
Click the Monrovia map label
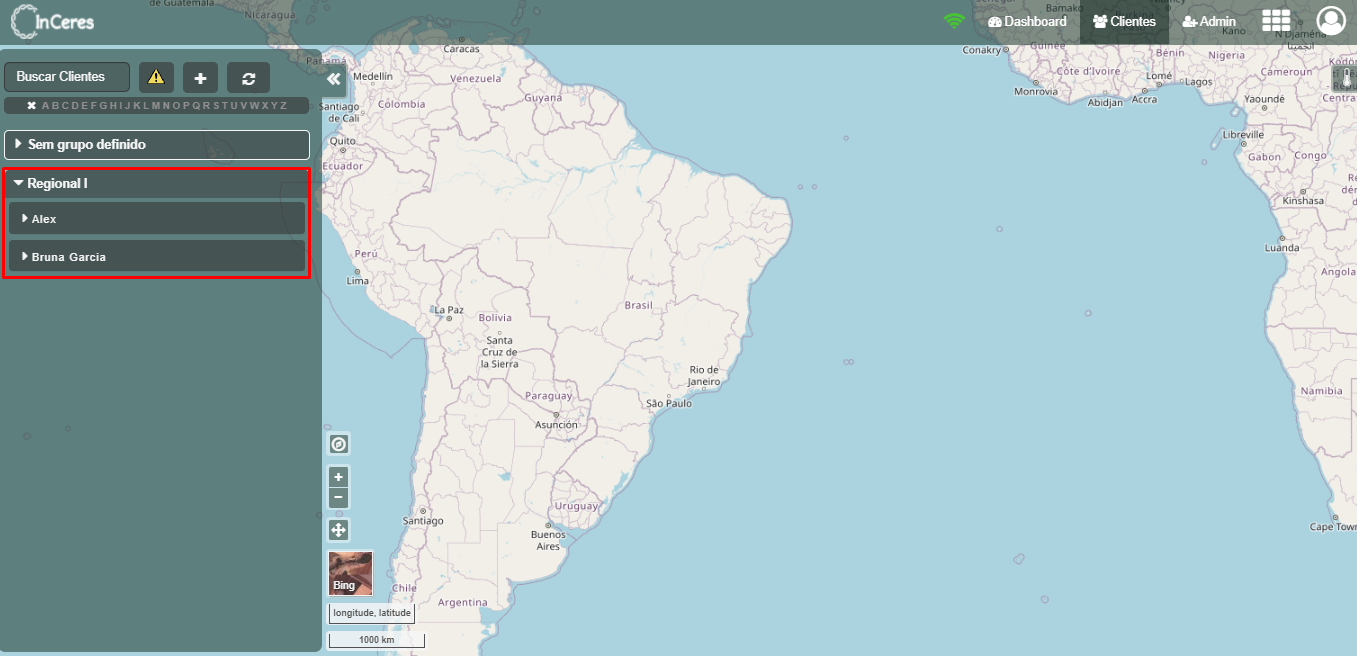(1035, 91)
